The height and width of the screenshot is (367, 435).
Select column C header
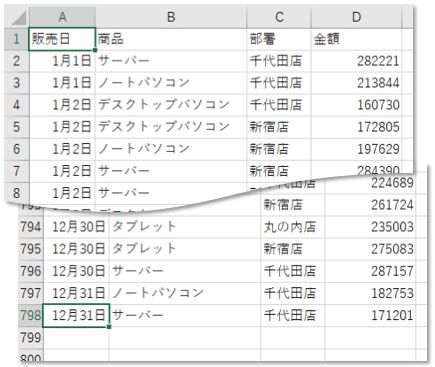coord(279,17)
